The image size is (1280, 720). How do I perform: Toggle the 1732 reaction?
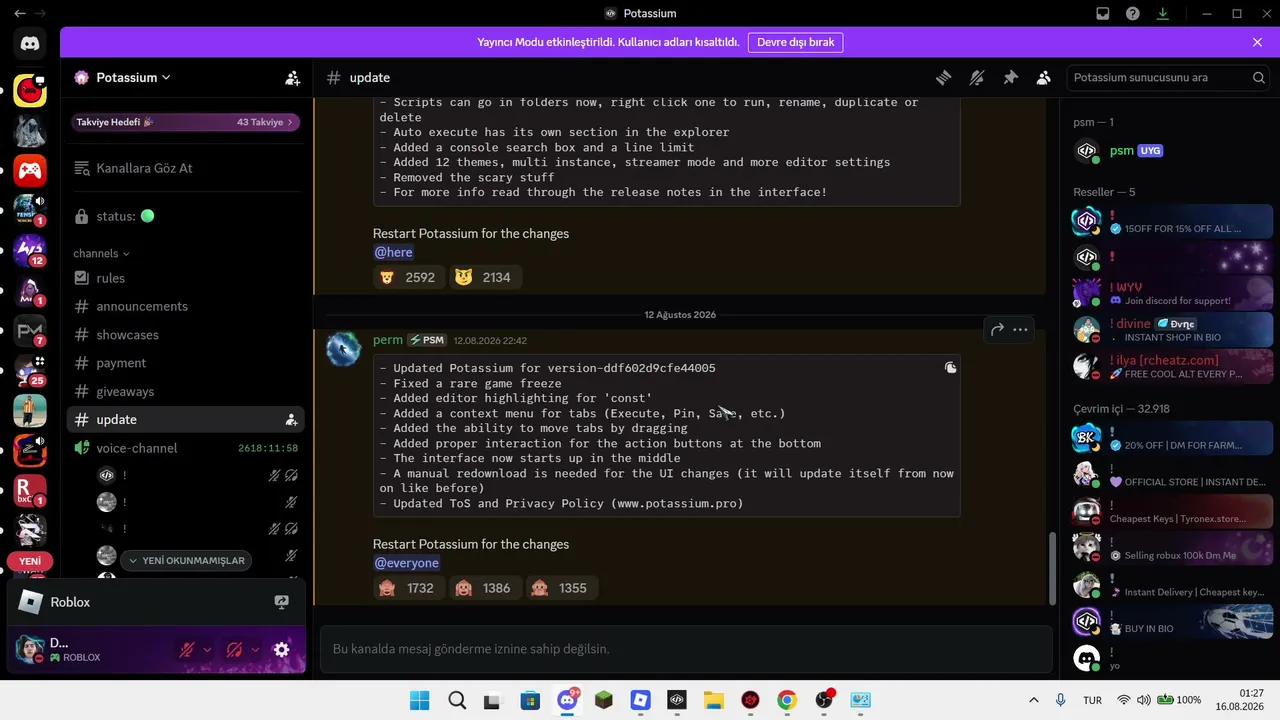407,588
